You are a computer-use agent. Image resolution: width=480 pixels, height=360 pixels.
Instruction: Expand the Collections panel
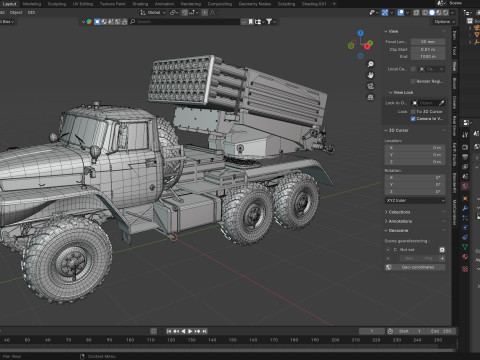(386, 212)
